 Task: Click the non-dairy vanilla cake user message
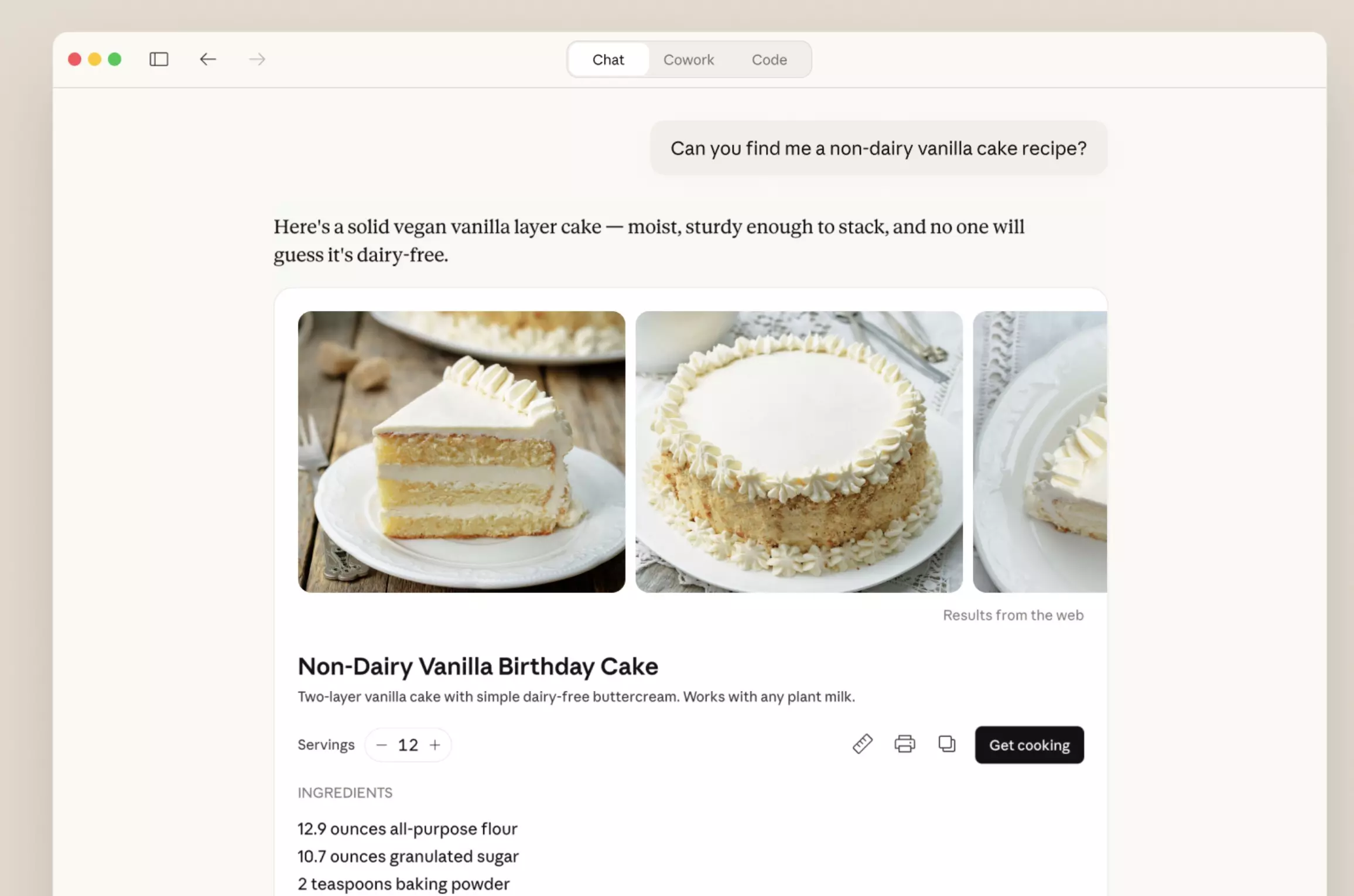[x=878, y=148]
